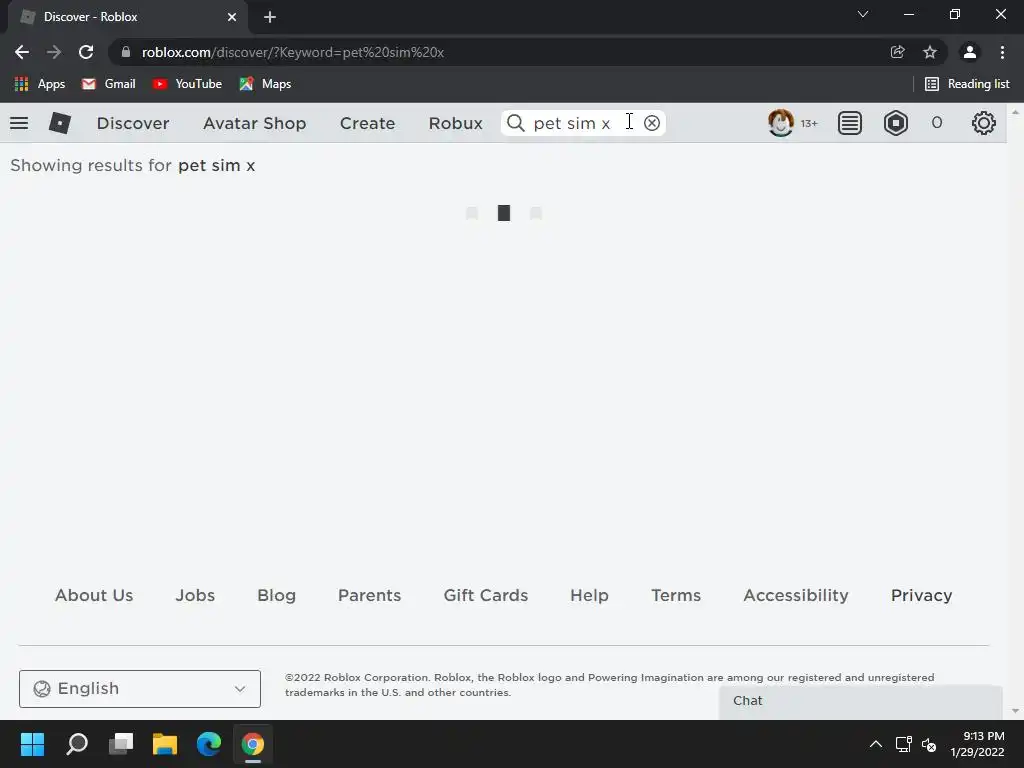This screenshot has width=1024, height=768.
Task: Open the Reading list panel
Action: 967,84
